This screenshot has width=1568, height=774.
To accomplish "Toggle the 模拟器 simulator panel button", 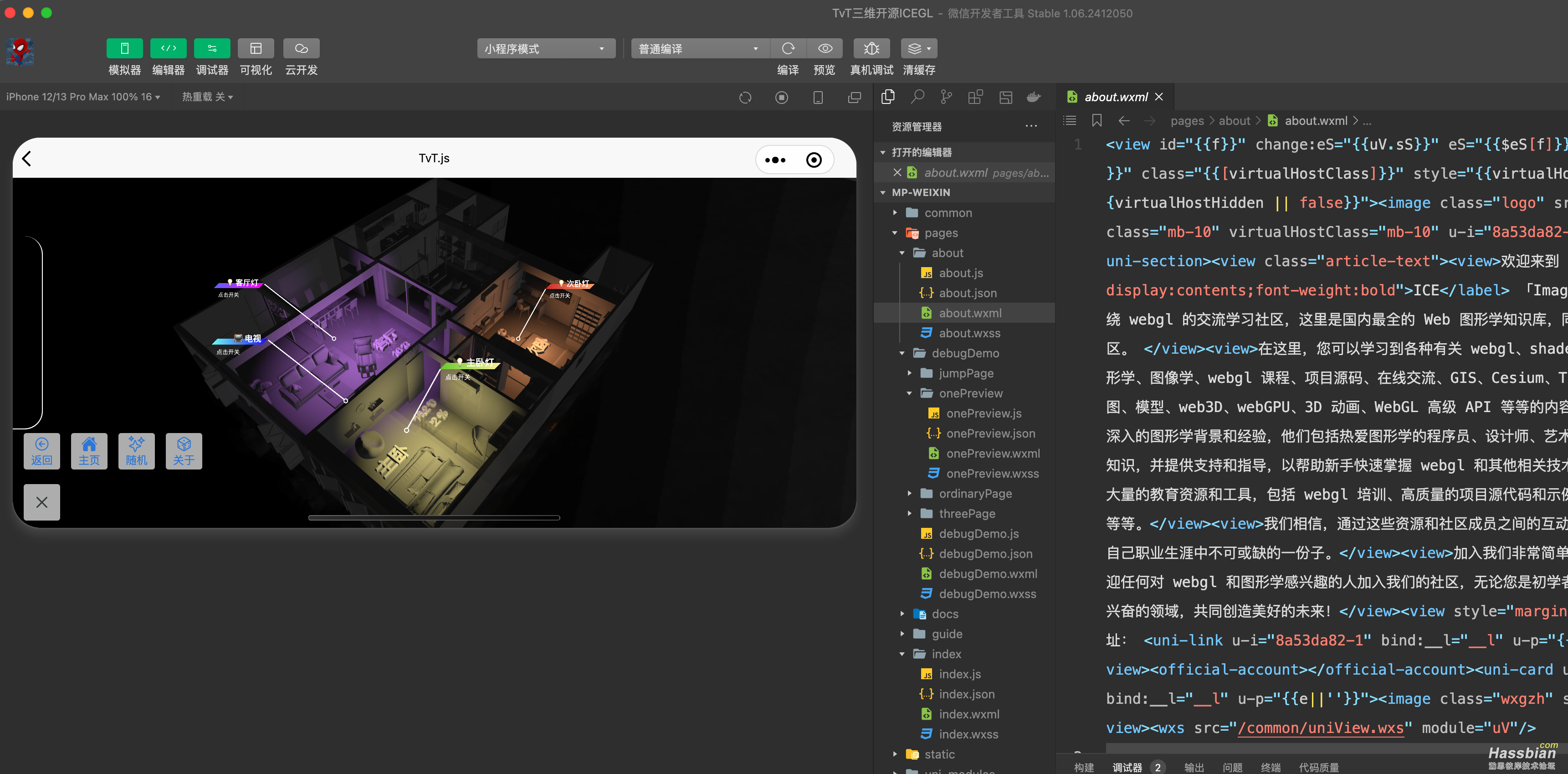I will (x=124, y=48).
